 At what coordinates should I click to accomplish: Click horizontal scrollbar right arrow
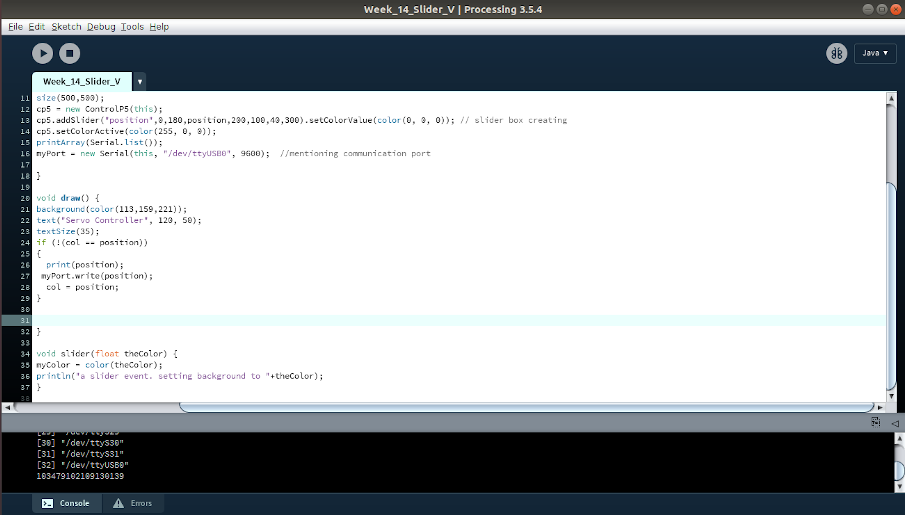point(880,407)
